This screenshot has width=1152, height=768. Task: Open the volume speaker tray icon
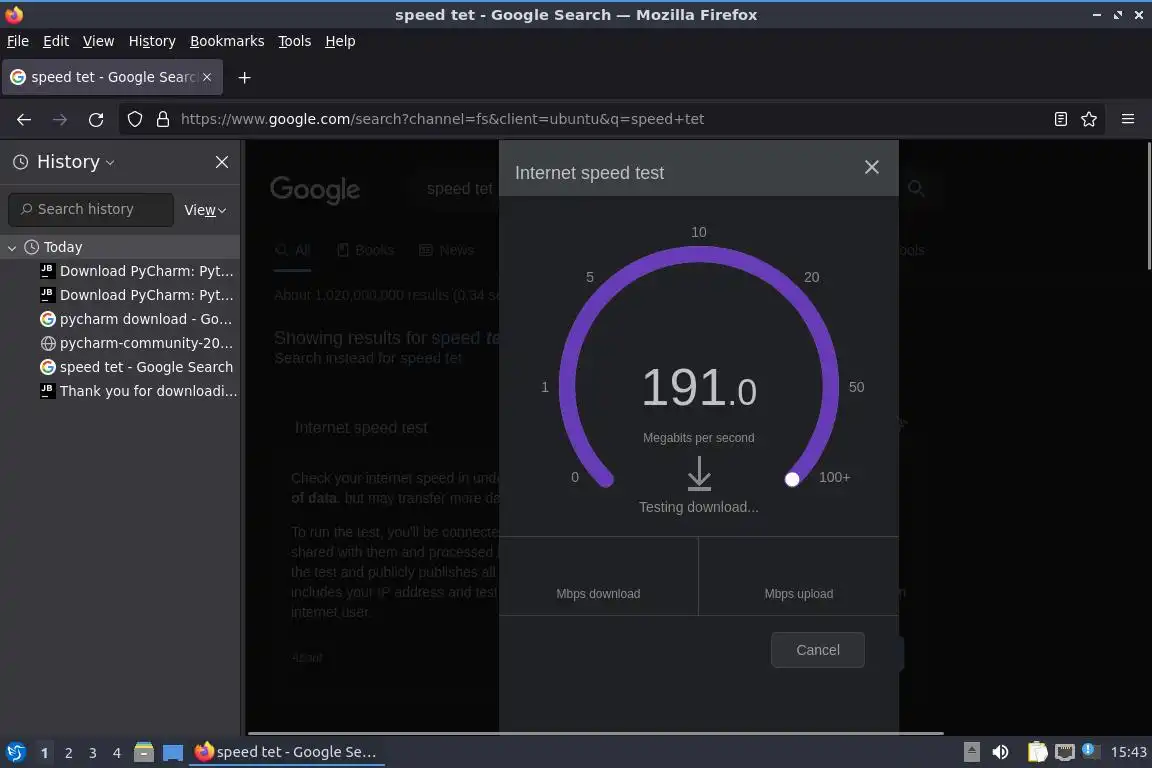(x=1000, y=752)
